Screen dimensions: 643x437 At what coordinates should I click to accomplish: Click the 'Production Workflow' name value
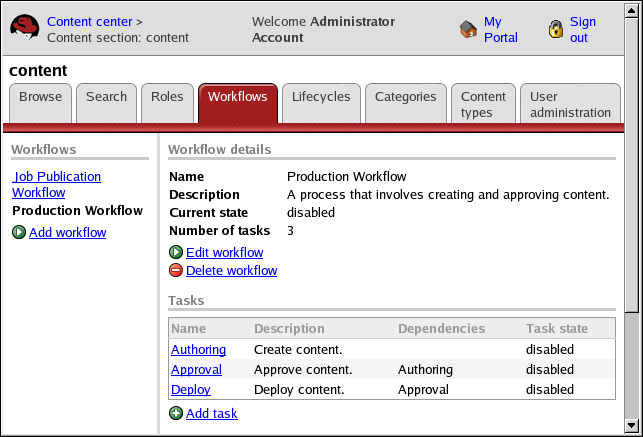pyautogui.click(x=347, y=176)
